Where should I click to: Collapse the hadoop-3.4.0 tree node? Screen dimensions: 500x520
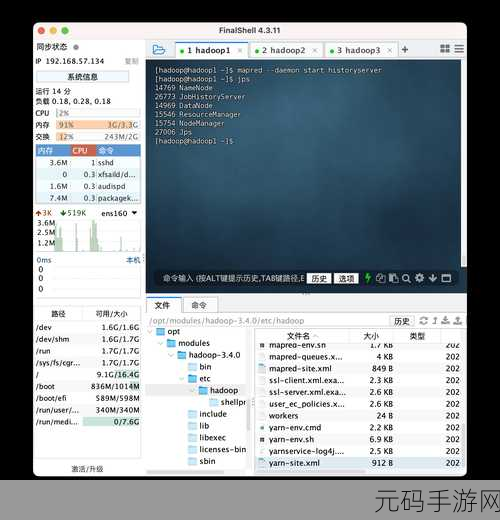(x=171, y=355)
